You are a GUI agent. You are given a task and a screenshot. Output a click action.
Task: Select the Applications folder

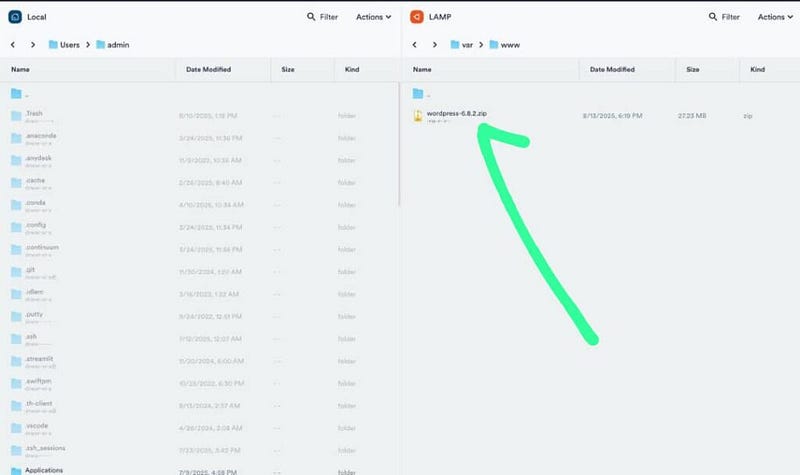(199, 470)
